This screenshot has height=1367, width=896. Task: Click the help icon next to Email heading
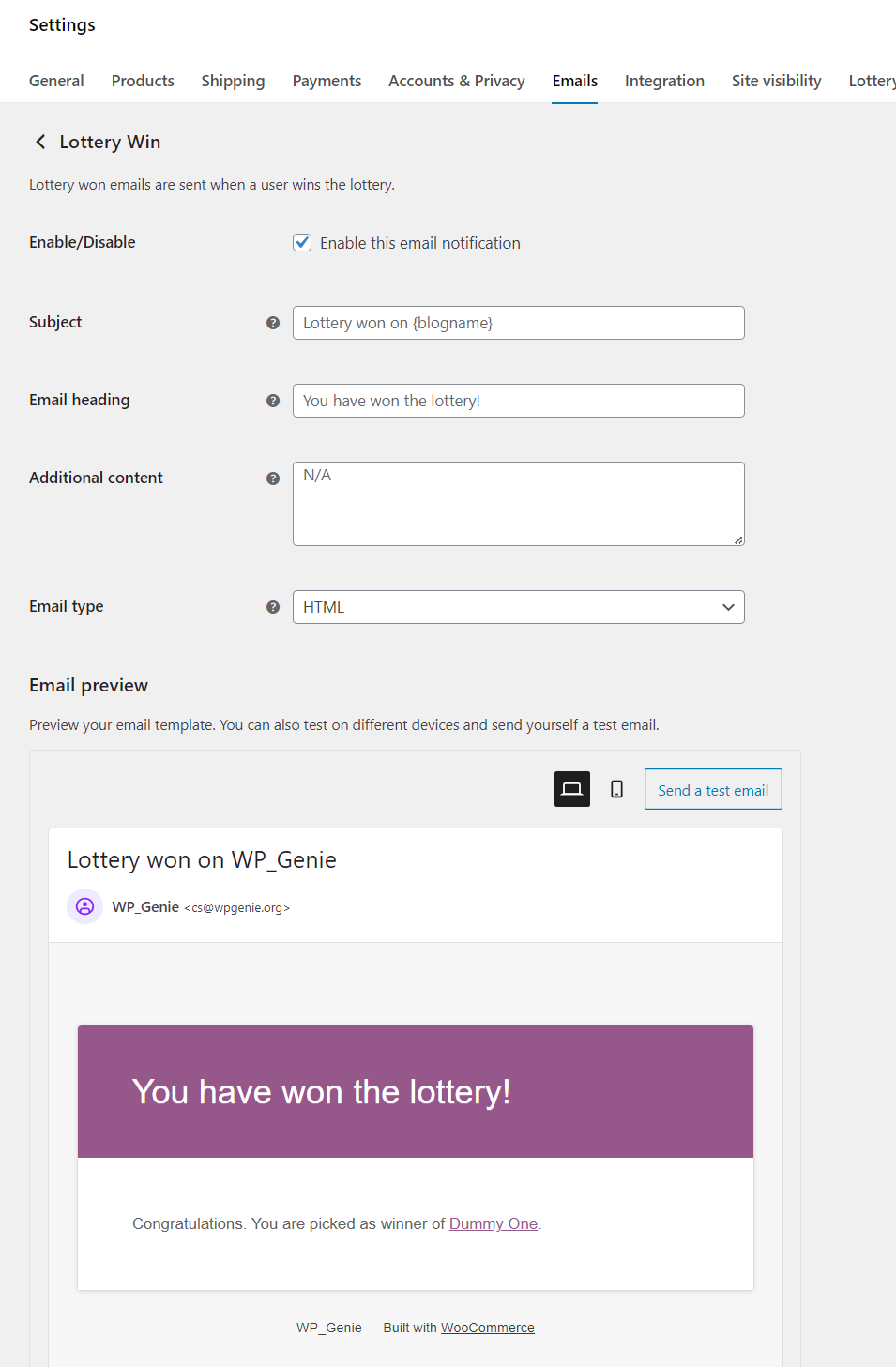click(273, 401)
